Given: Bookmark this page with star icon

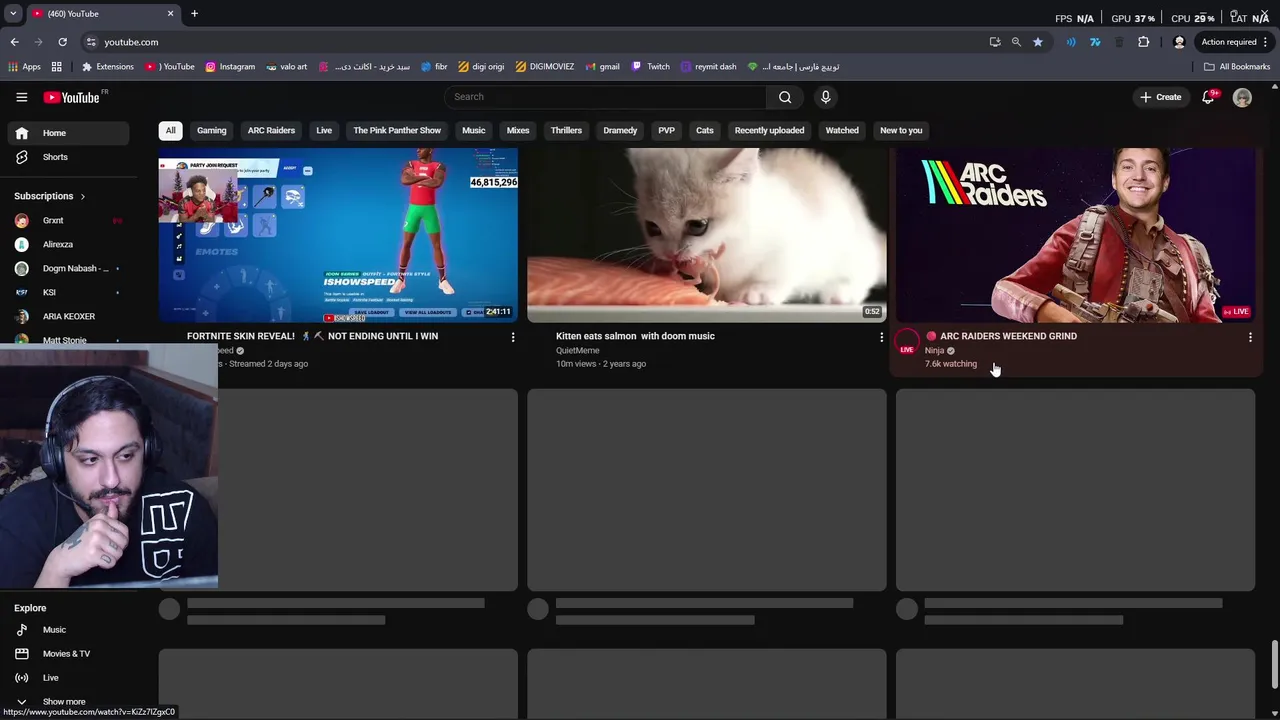Looking at the screenshot, I should pos(1038,42).
